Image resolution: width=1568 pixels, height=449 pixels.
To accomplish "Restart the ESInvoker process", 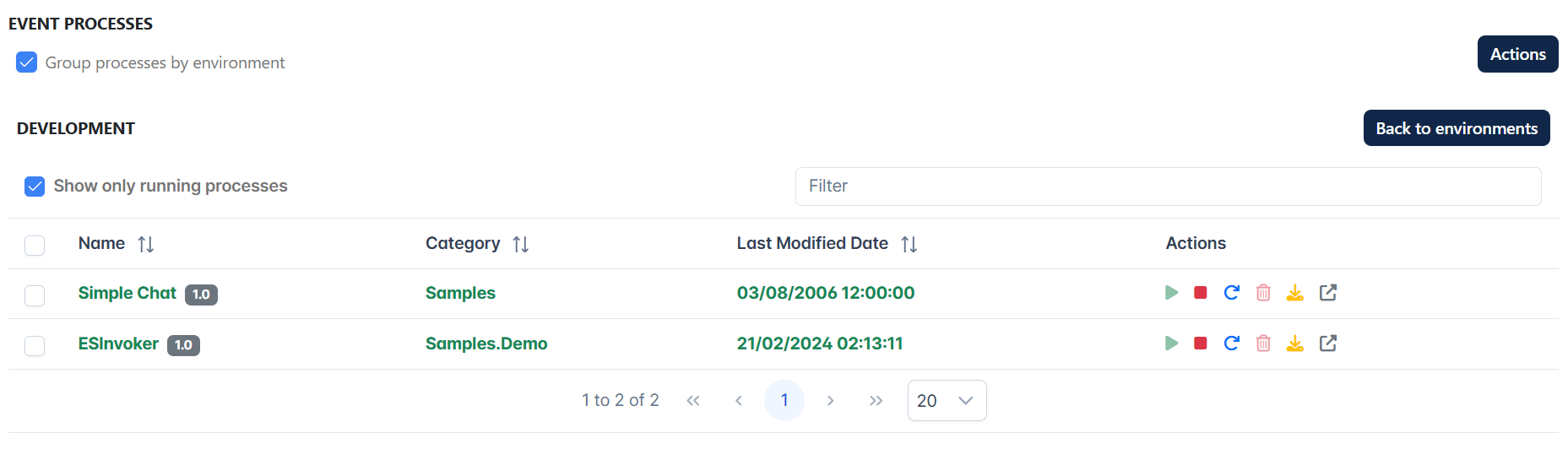I will pos(1232,344).
